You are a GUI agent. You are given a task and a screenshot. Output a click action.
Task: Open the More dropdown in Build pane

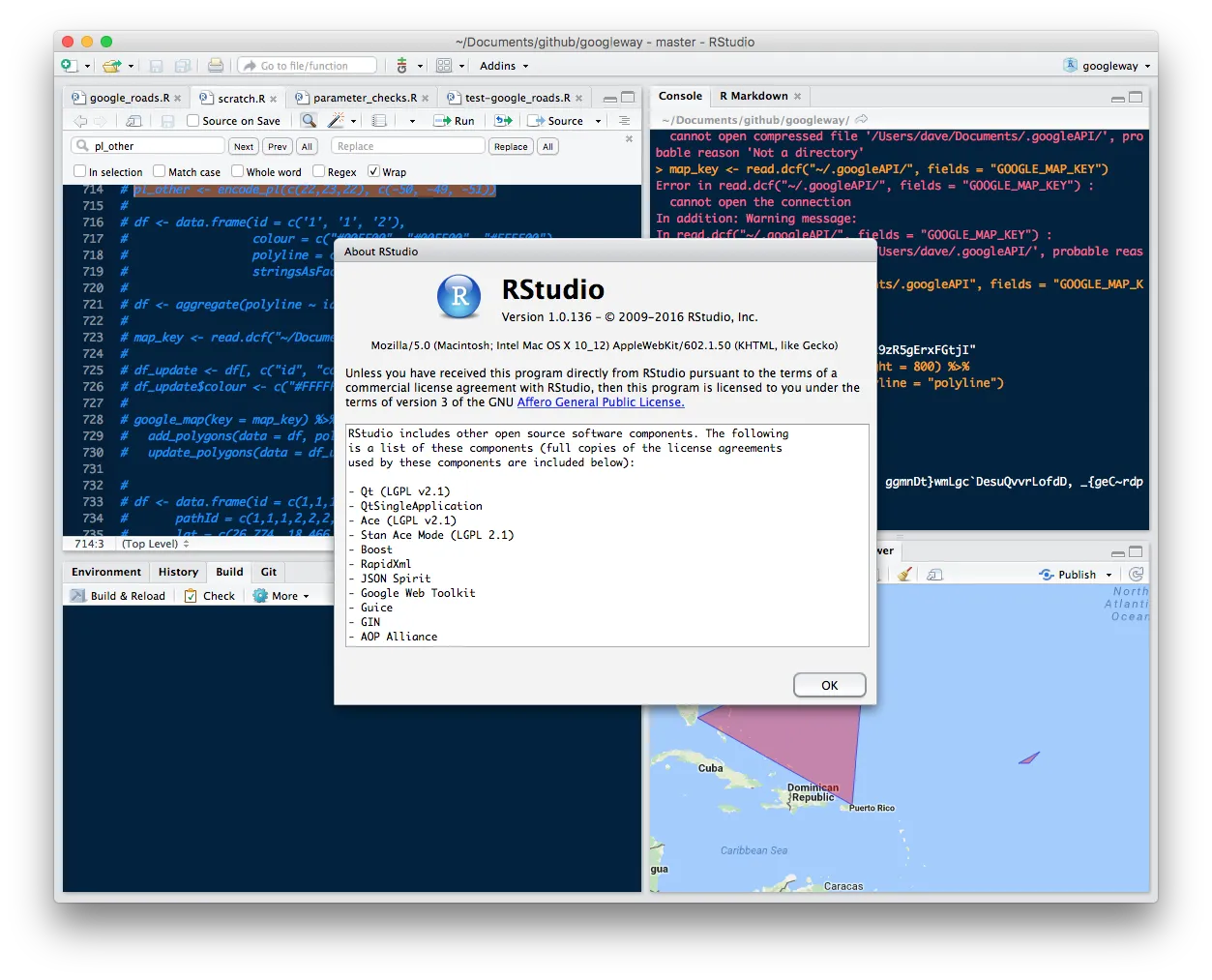(281, 596)
